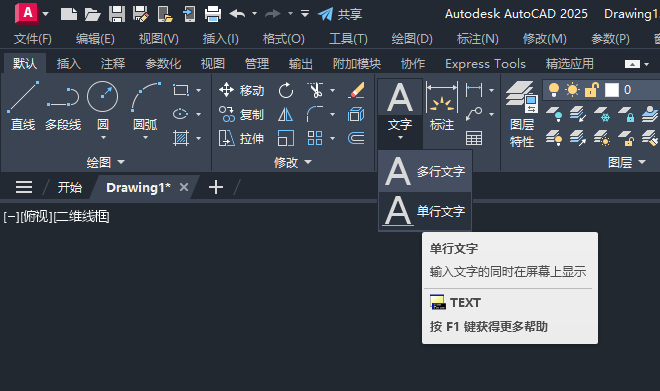Switch to the 精选应用 tab

coord(570,64)
